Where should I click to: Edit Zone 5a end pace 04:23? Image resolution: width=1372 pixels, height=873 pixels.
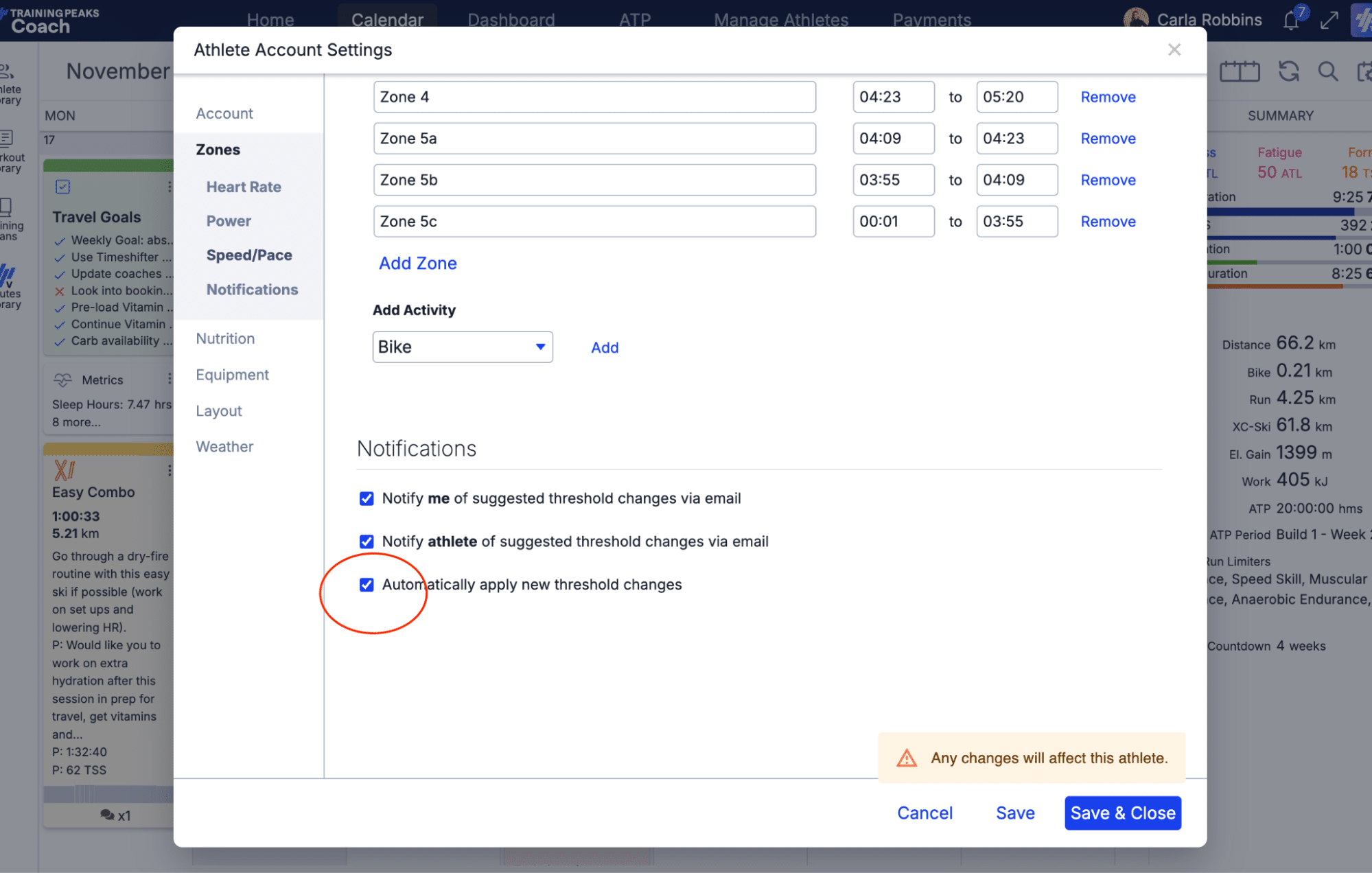[1016, 139]
